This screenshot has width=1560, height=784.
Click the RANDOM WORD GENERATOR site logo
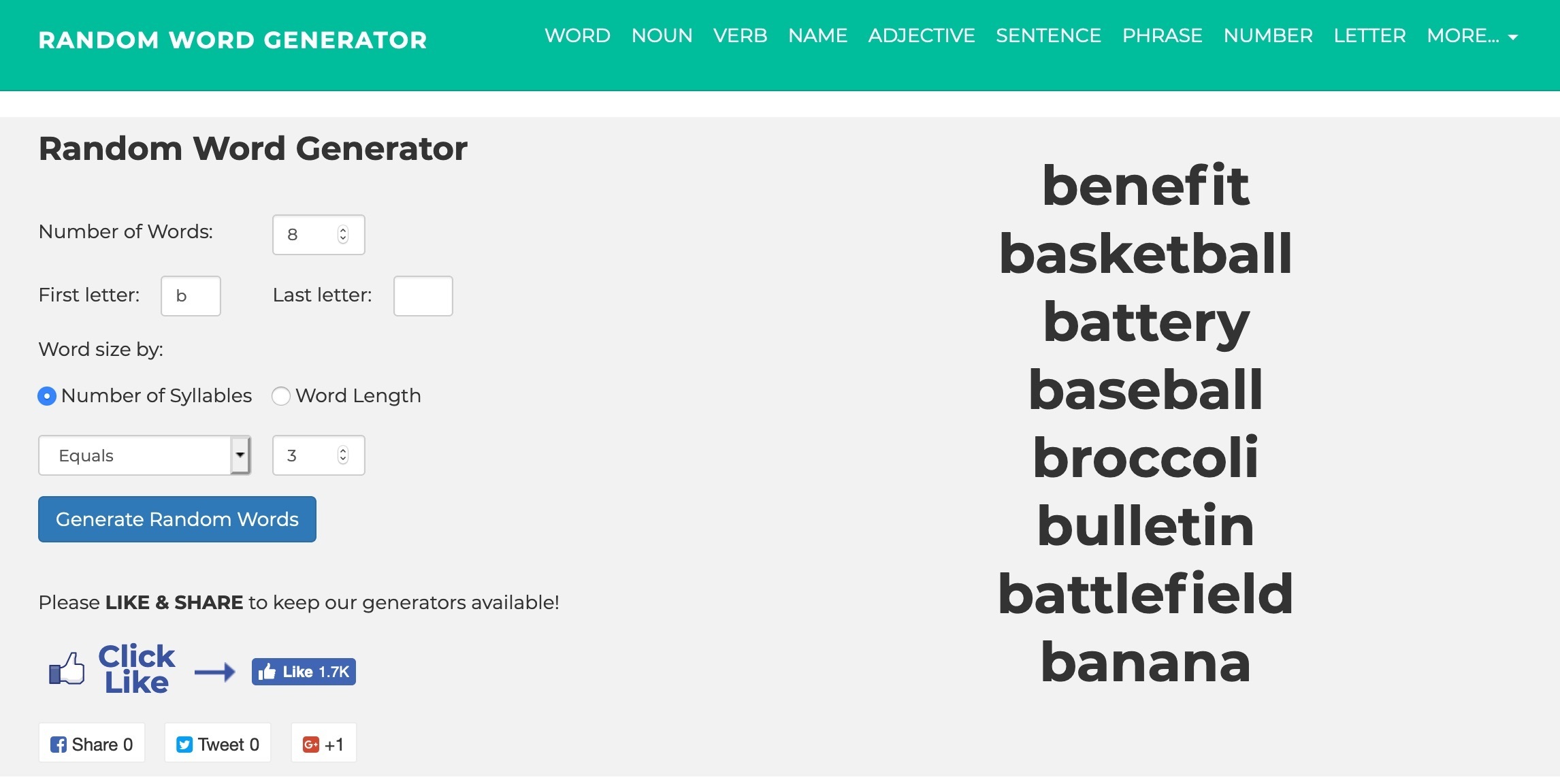click(x=233, y=40)
